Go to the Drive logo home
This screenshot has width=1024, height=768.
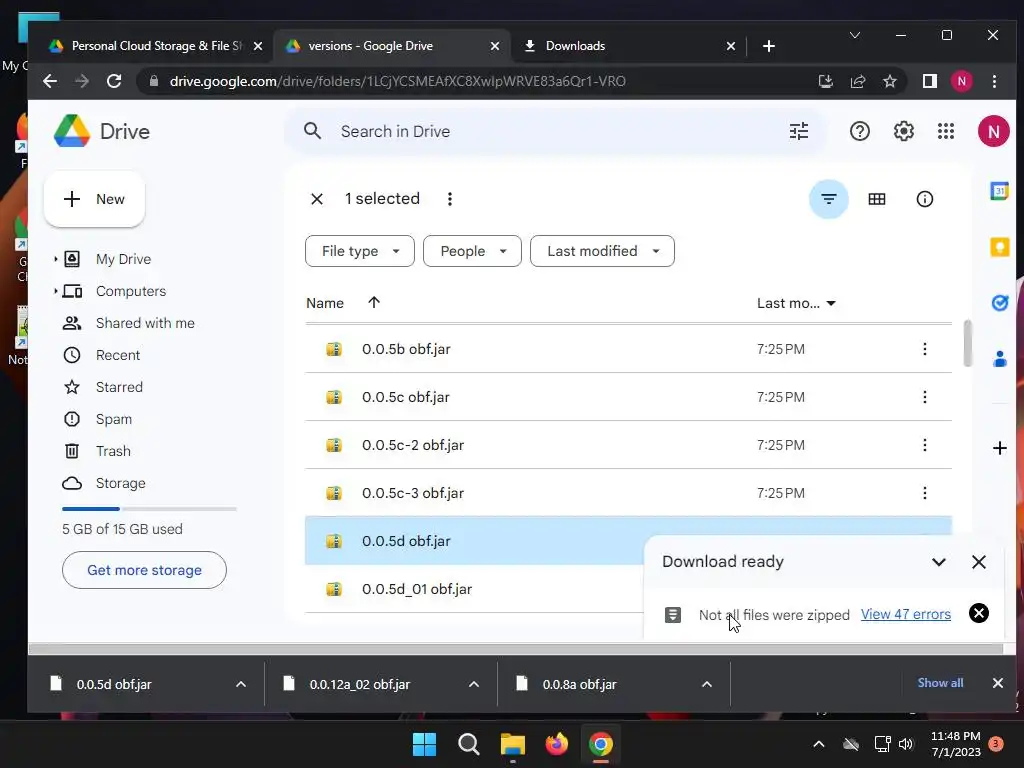click(x=102, y=131)
